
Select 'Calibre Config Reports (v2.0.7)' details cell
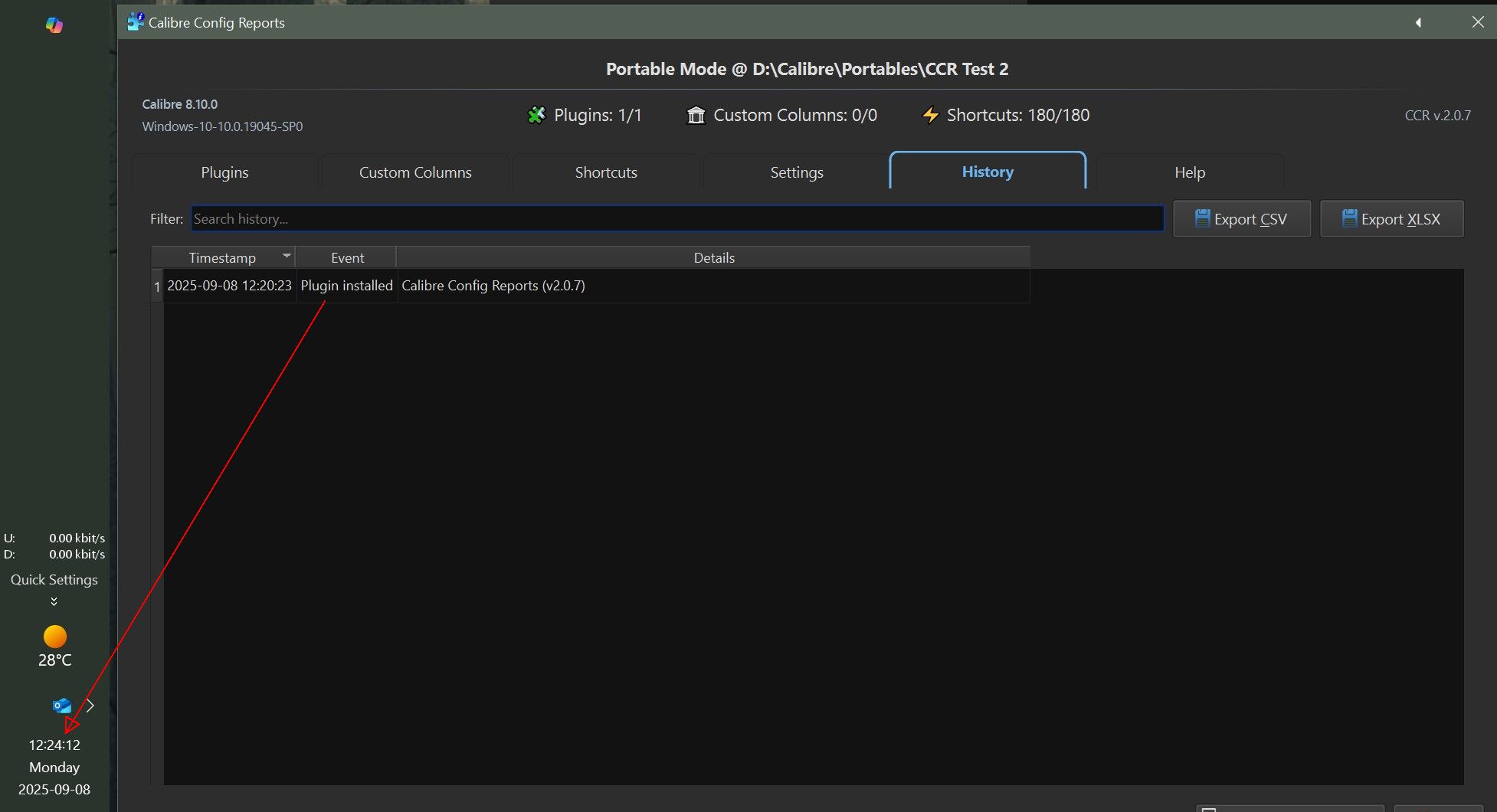point(713,286)
